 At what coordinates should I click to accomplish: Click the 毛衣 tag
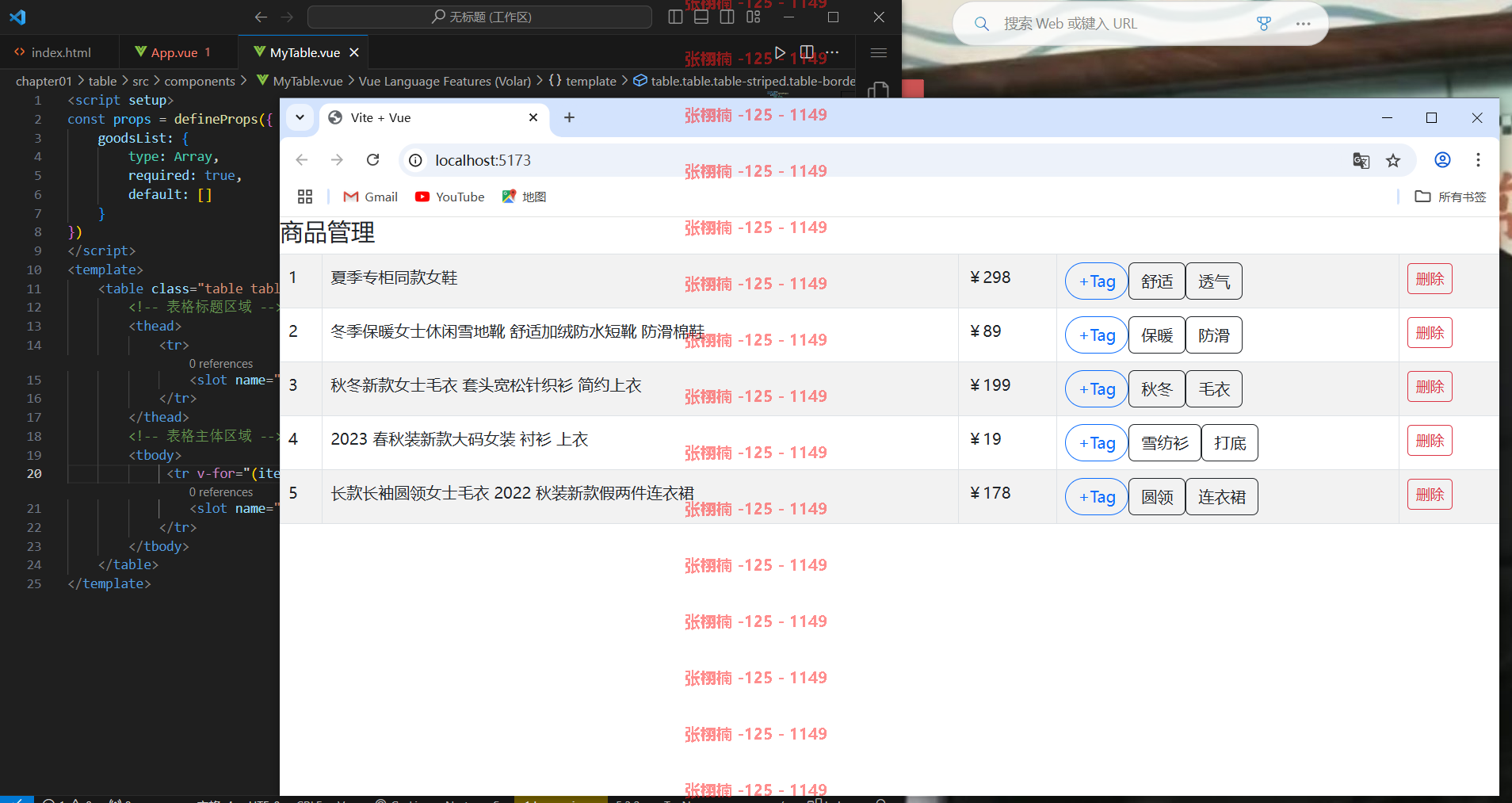pos(1214,389)
